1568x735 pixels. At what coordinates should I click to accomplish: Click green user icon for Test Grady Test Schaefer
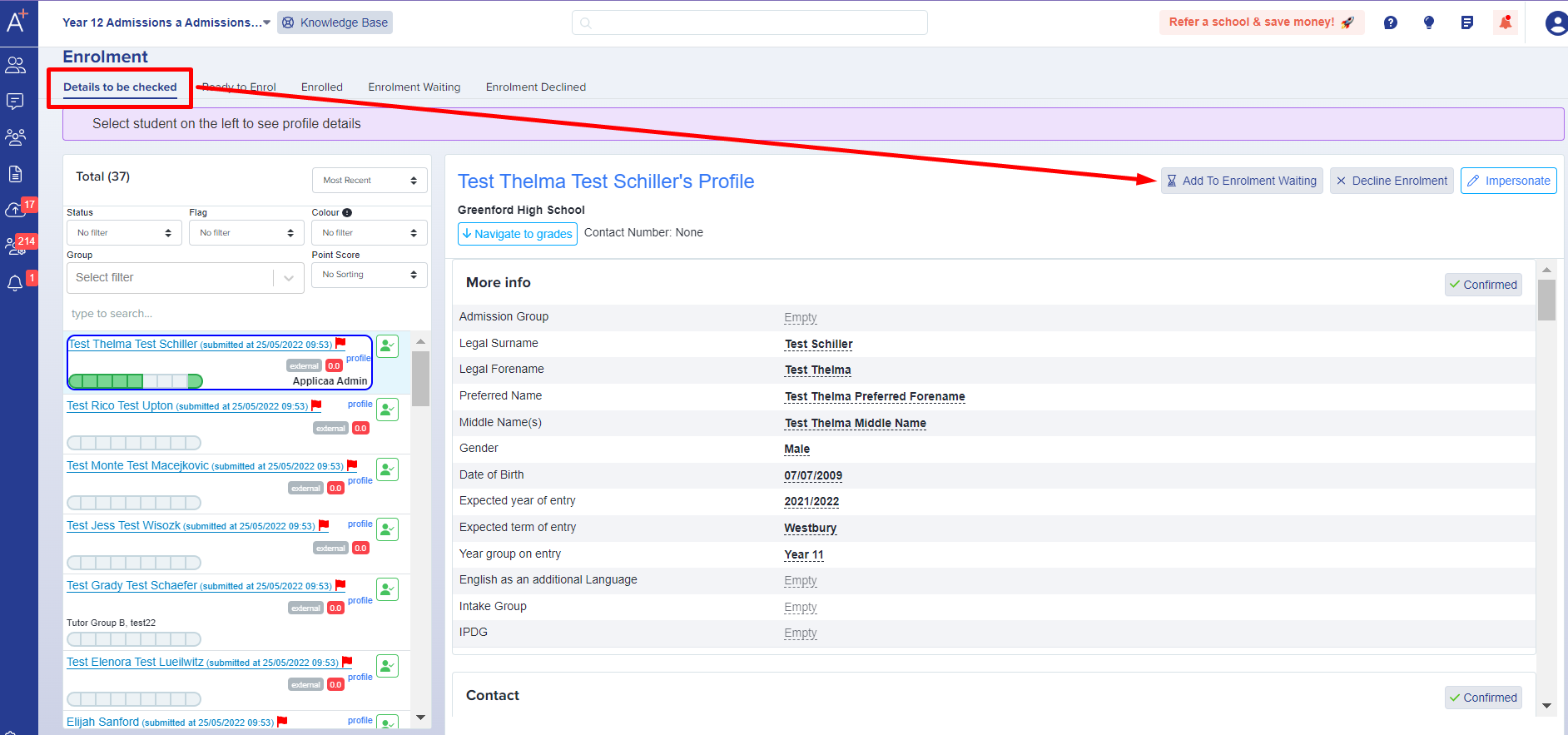387,589
